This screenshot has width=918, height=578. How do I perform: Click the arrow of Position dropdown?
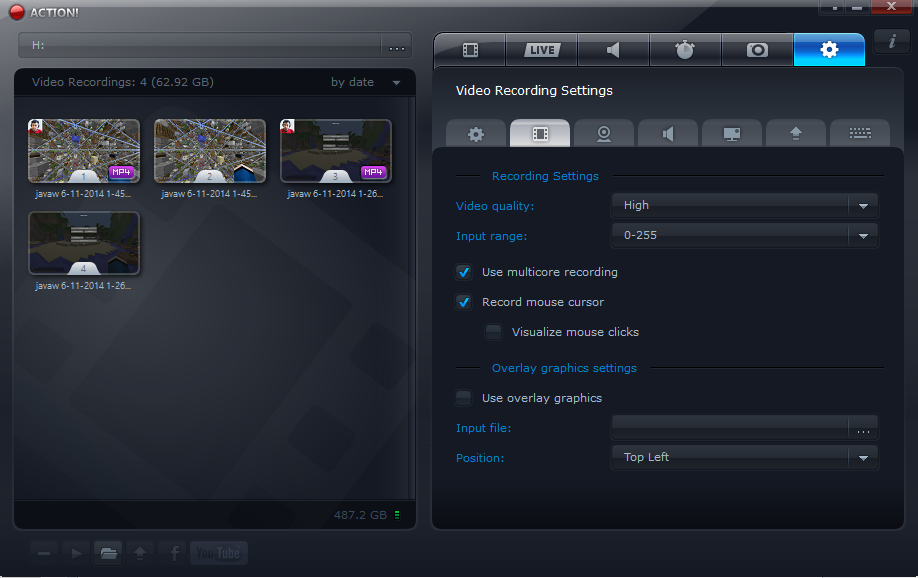(863, 458)
